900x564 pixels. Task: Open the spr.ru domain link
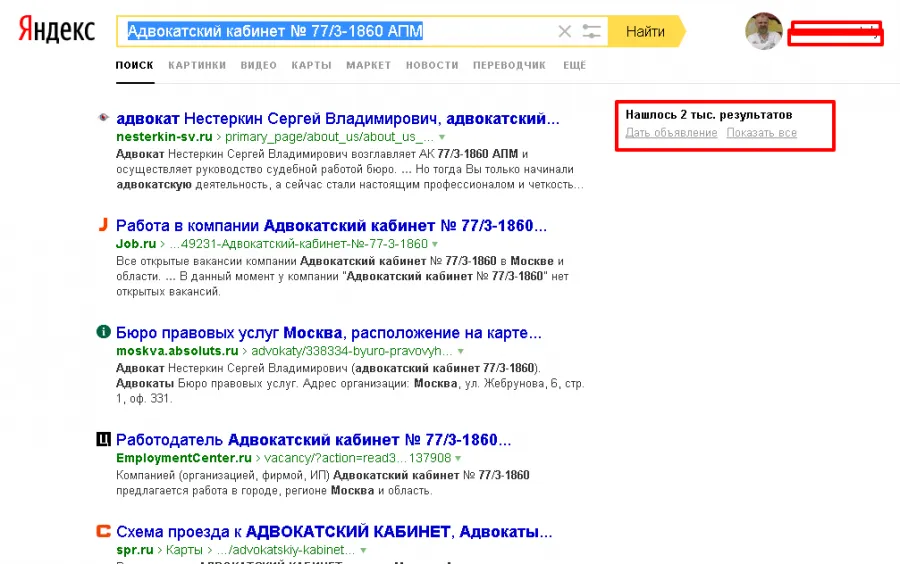tap(135, 550)
